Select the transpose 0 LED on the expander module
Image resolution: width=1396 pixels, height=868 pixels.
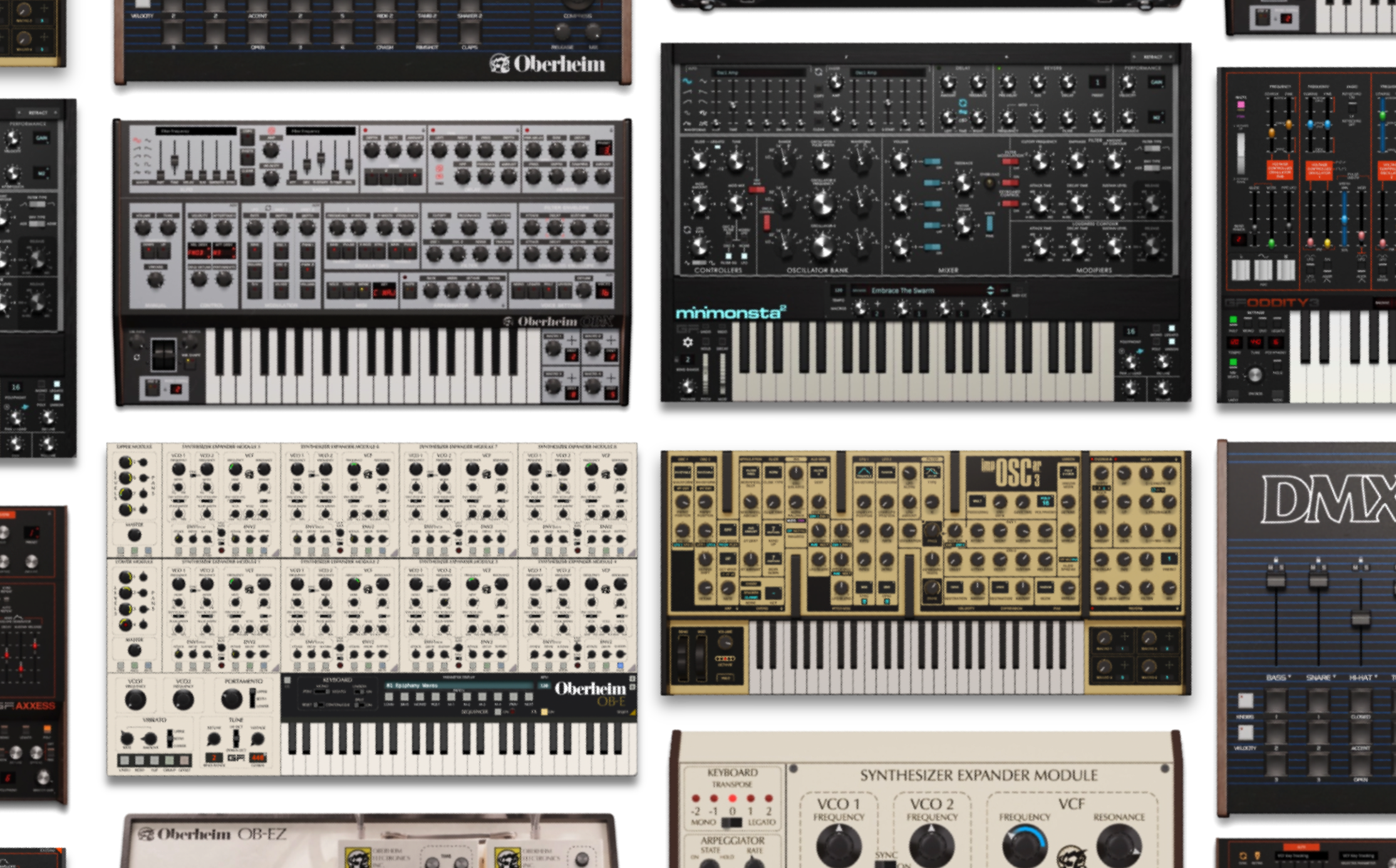(x=732, y=798)
